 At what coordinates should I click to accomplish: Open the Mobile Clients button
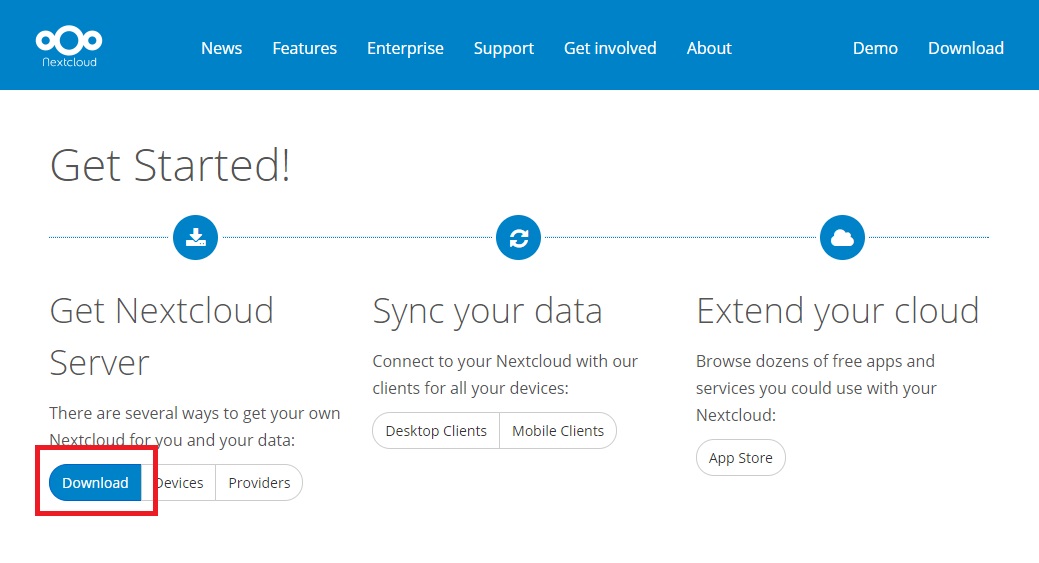coord(558,431)
